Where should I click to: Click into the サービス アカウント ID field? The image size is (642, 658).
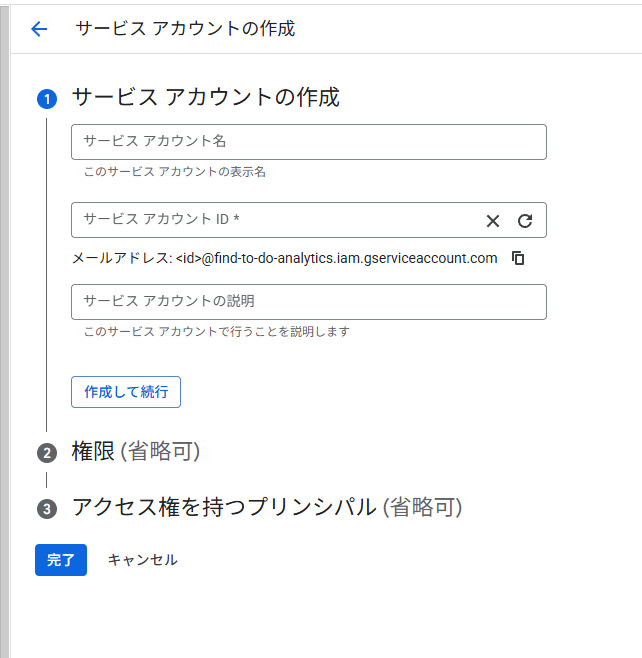coord(270,220)
